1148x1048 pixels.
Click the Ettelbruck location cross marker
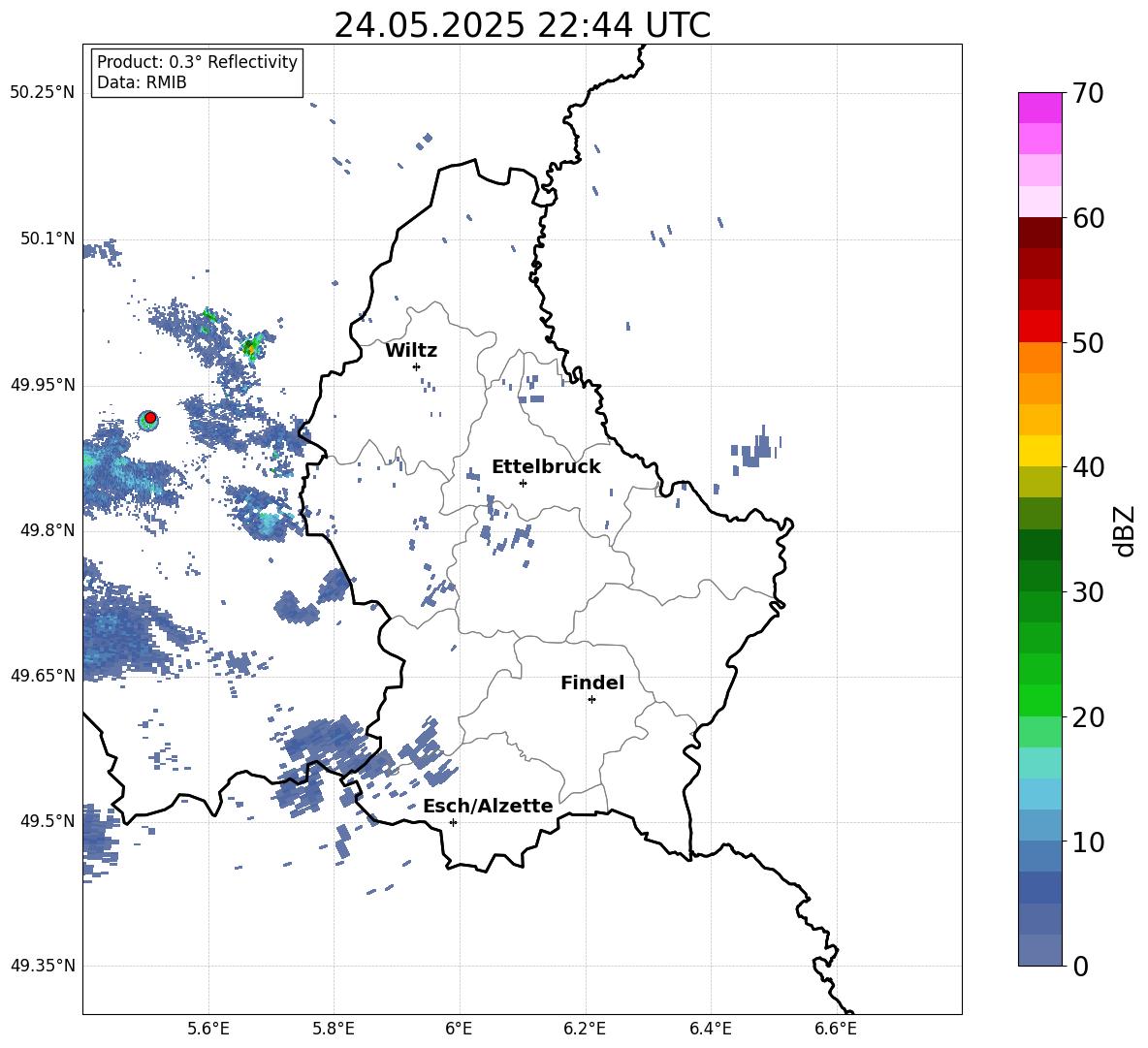(x=523, y=483)
